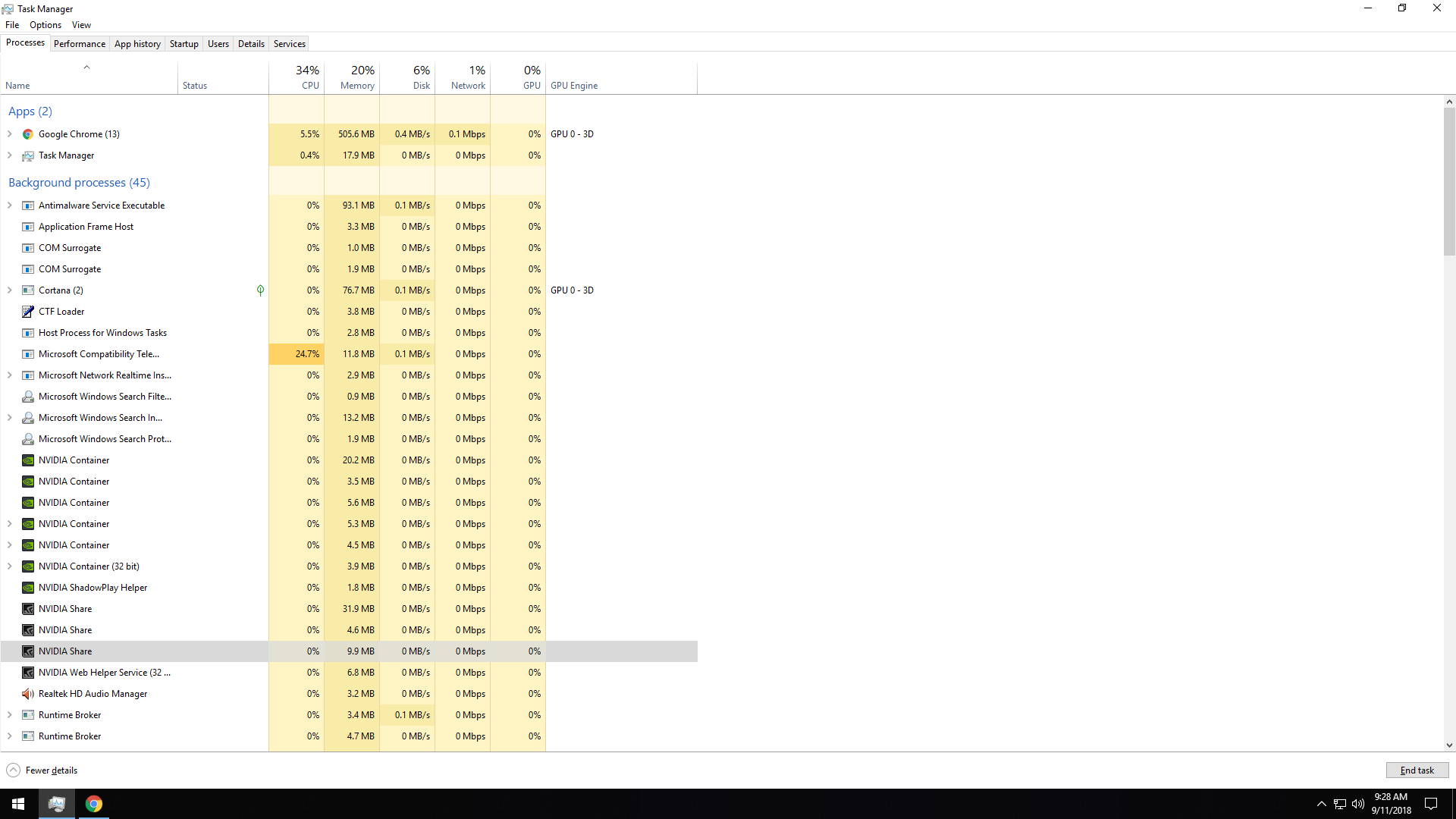Click the highlighted NVIDIA Share row icon
Viewport: 1456px width, 819px height.
pos(28,651)
